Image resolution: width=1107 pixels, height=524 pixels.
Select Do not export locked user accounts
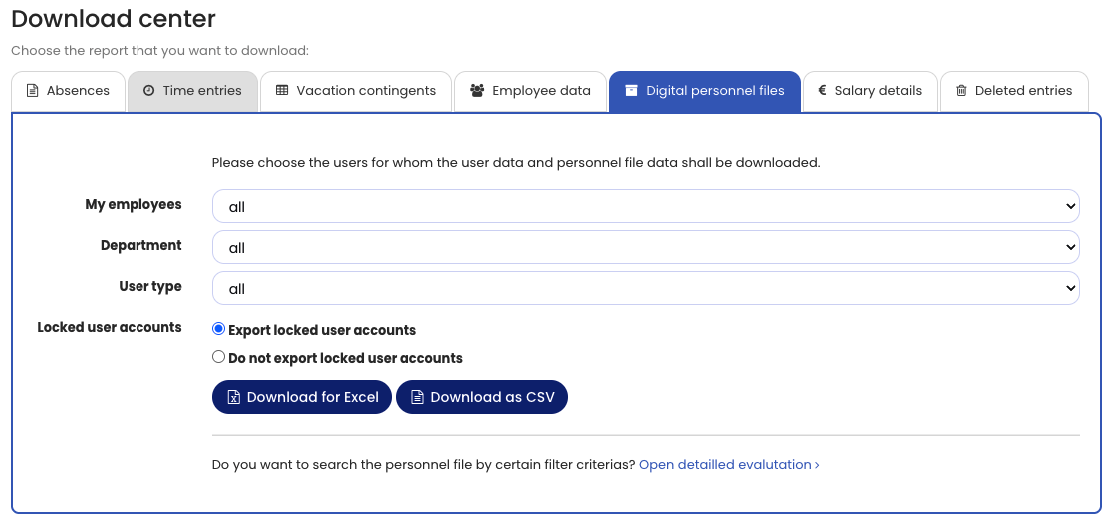pyautogui.click(x=219, y=357)
